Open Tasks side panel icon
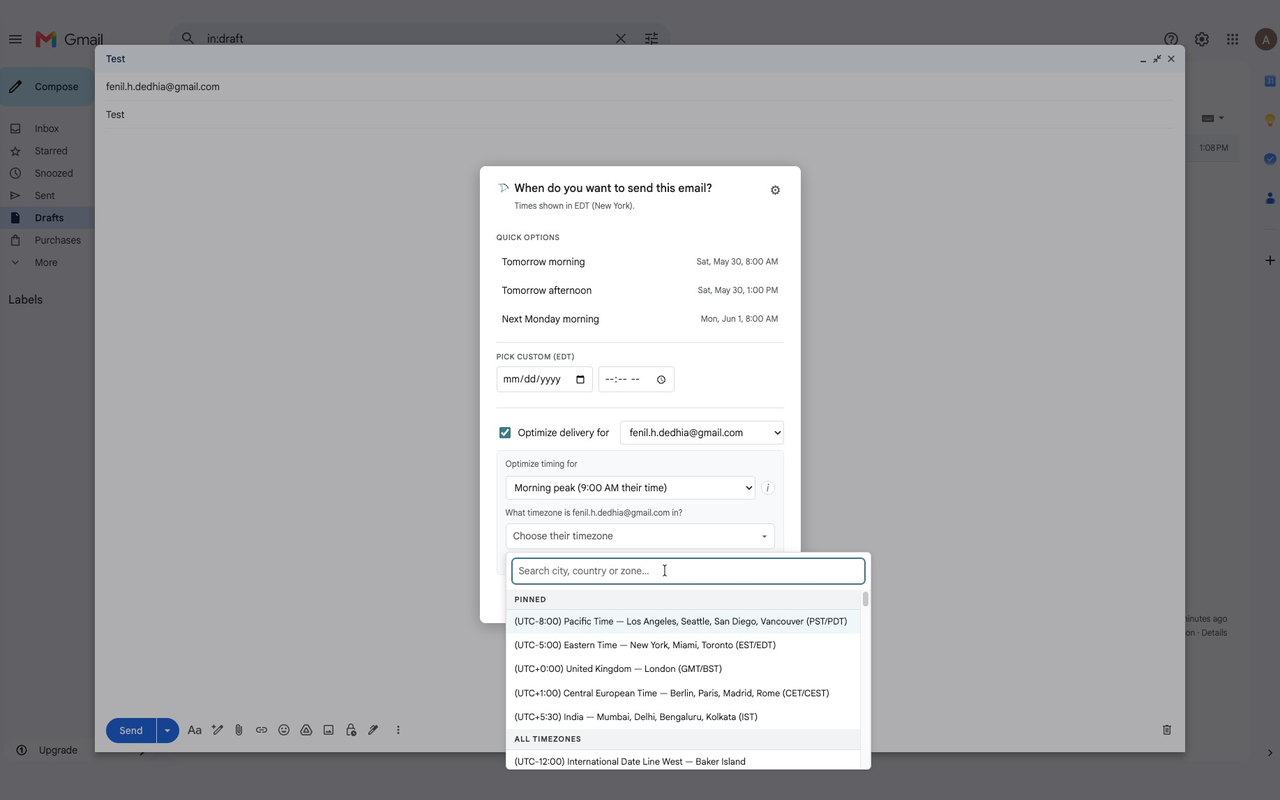The image size is (1280, 800). pyautogui.click(x=1270, y=158)
